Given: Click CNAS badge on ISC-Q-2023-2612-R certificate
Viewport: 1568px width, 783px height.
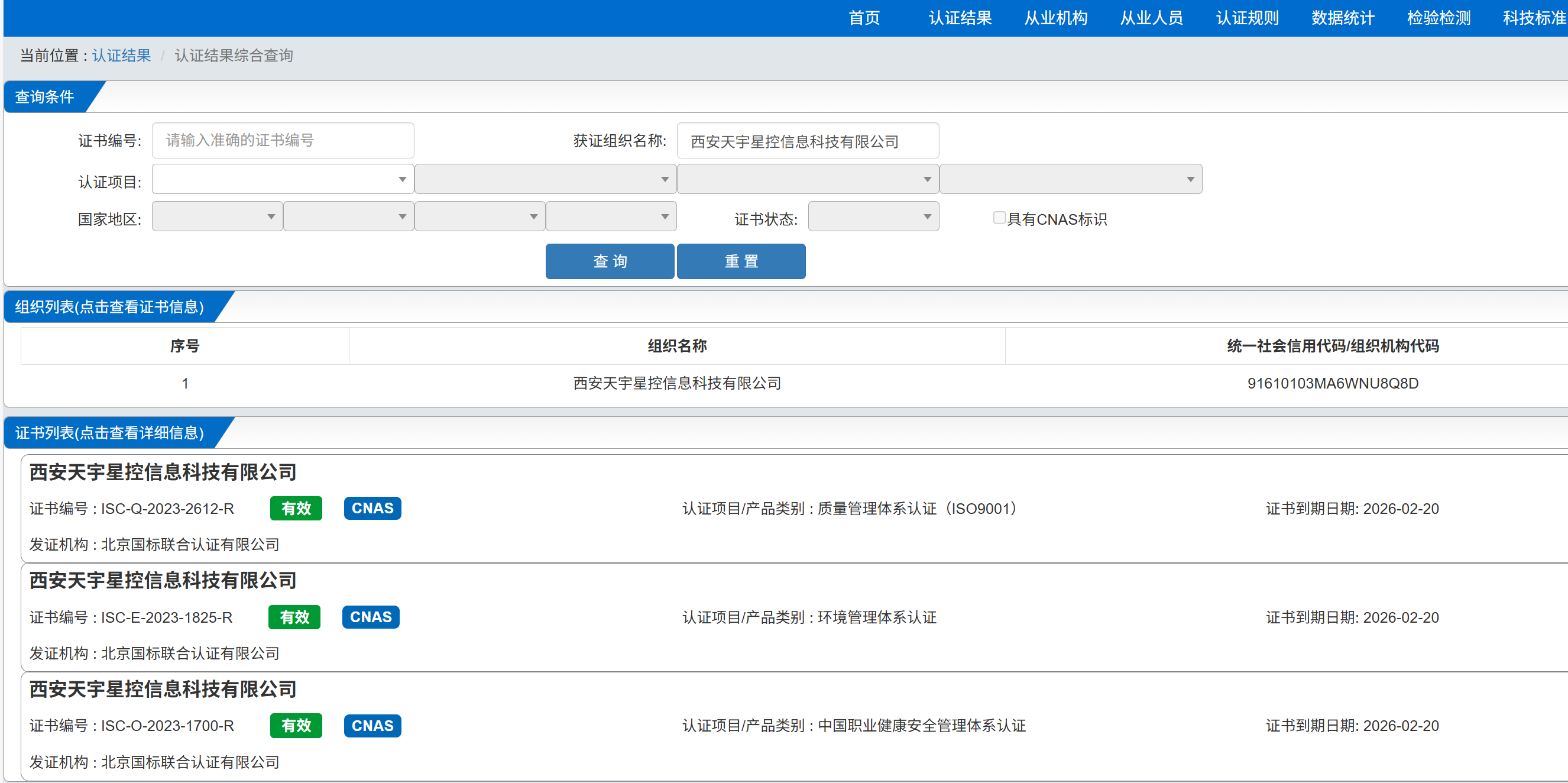Looking at the screenshot, I should [372, 508].
